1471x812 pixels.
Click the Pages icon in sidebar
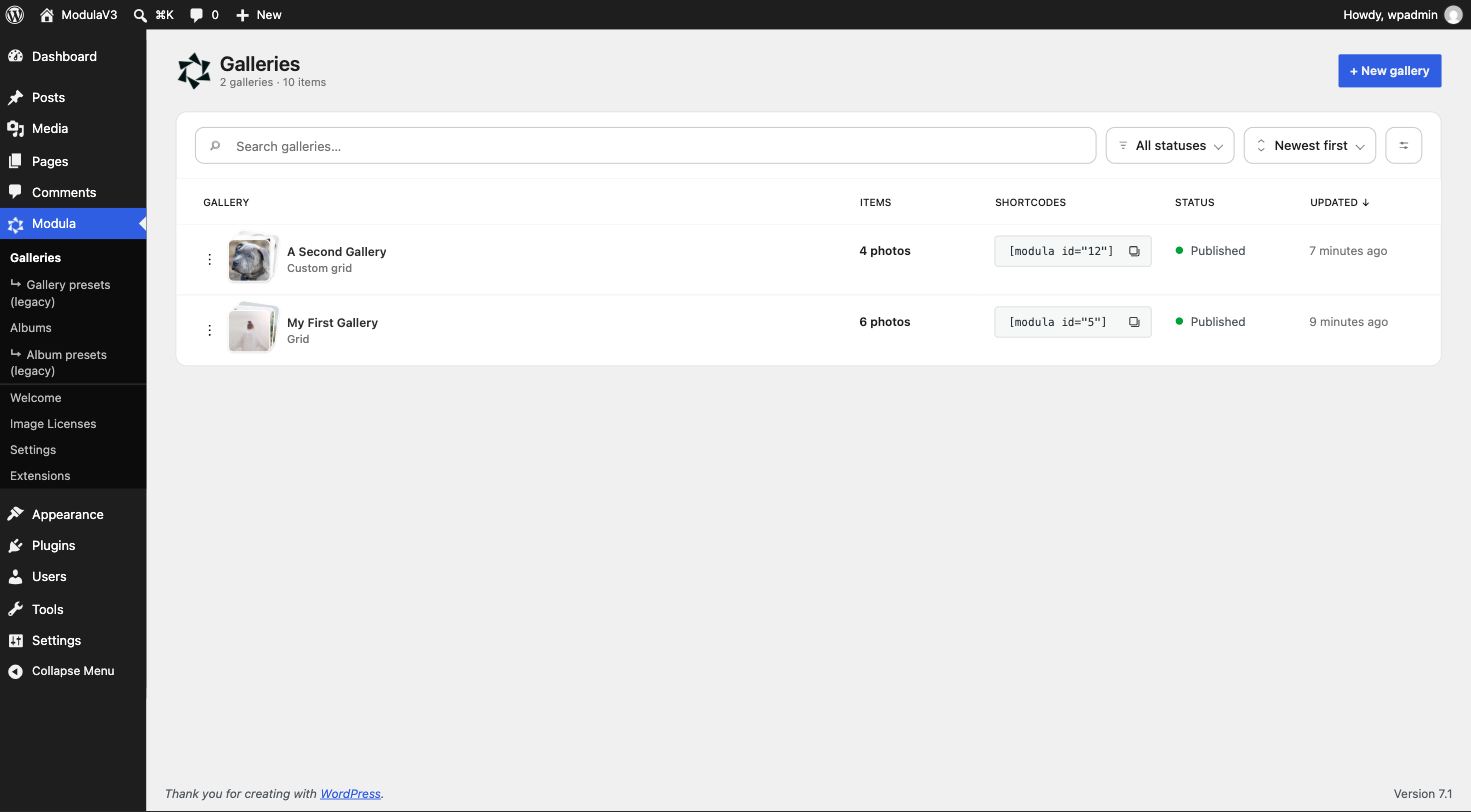tap(15, 161)
